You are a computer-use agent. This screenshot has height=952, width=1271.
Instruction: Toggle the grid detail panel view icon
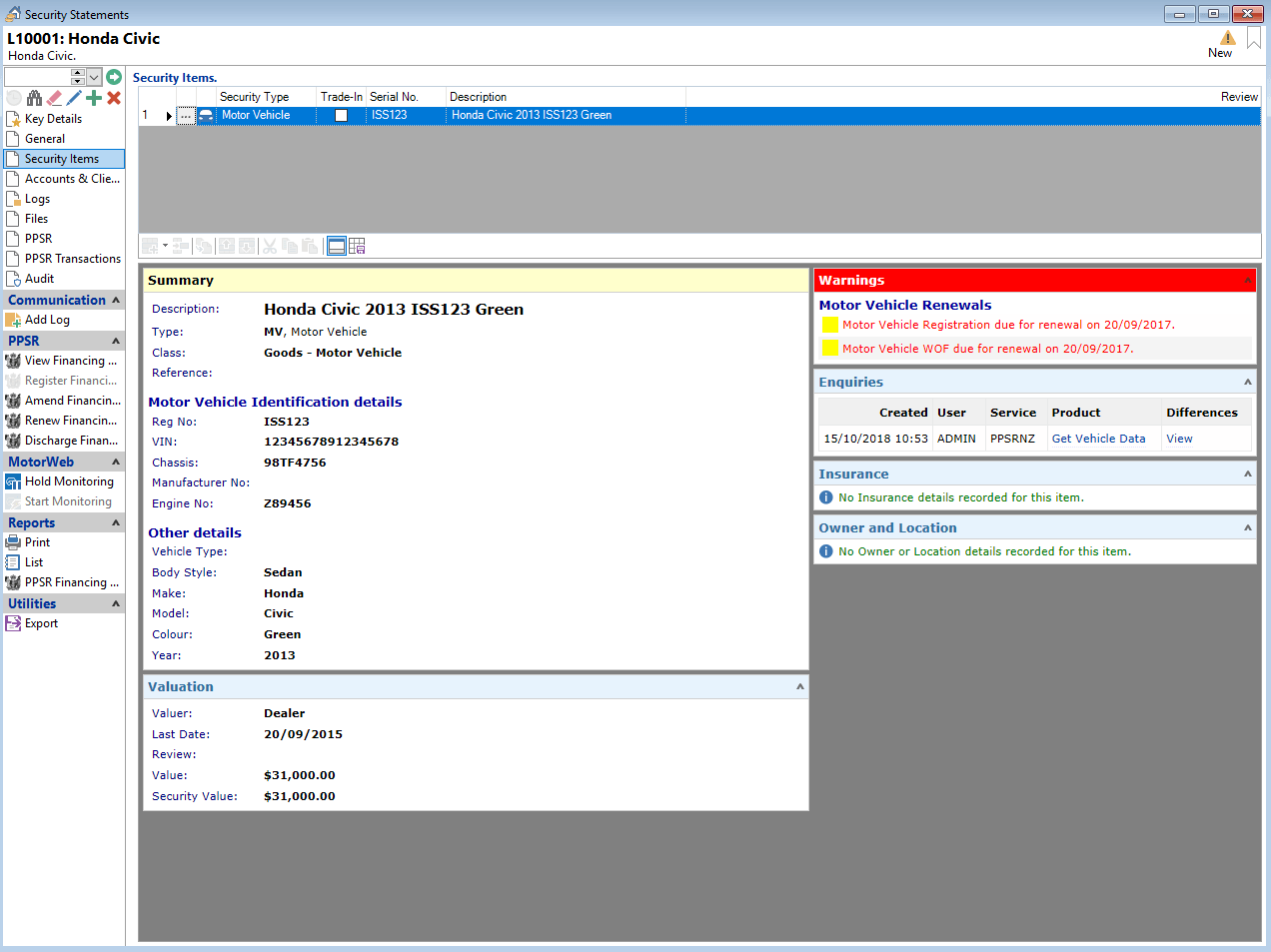(x=337, y=246)
